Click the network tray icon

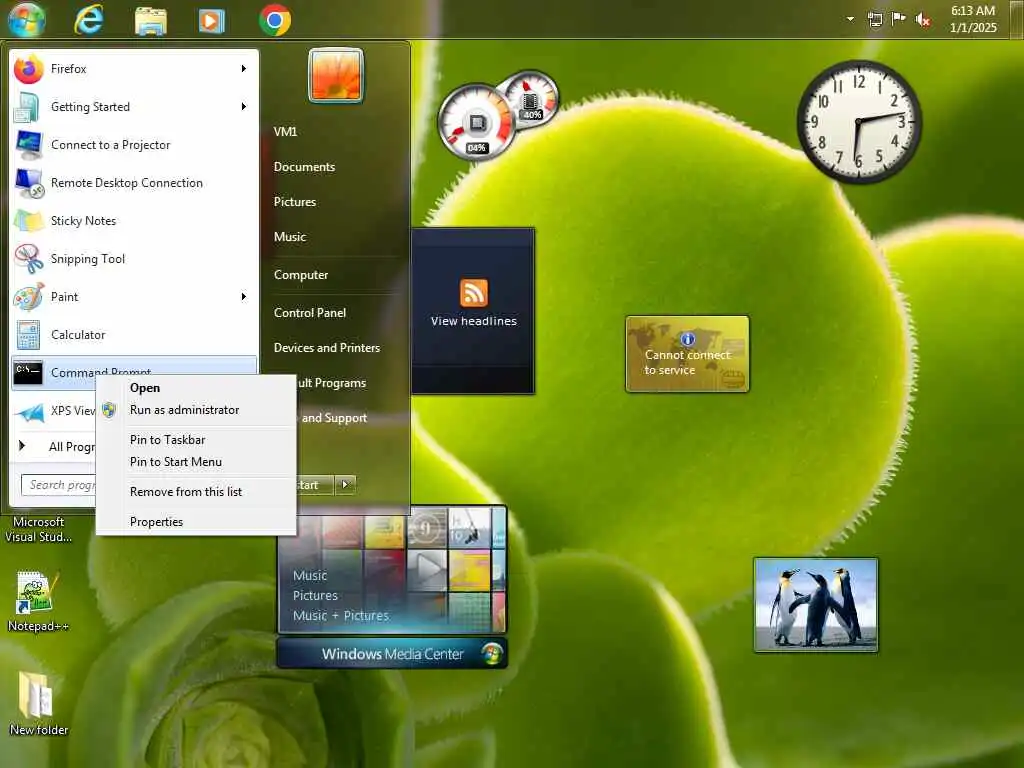click(x=875, y=20)
